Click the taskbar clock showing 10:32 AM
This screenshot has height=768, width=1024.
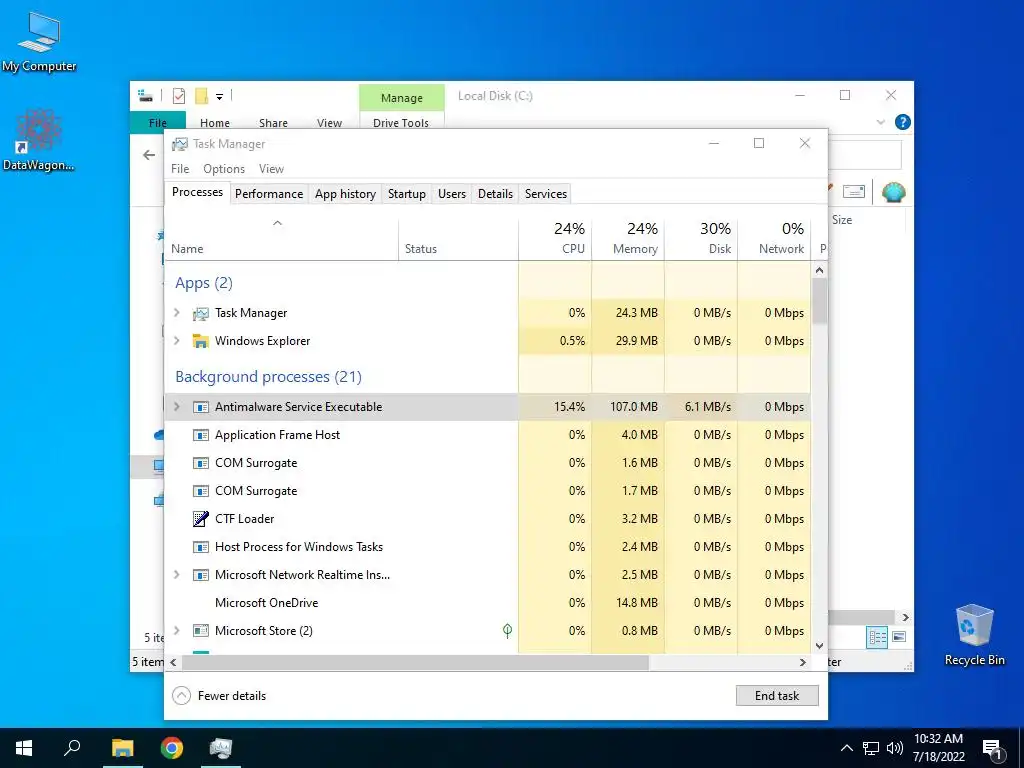[938, 748]
